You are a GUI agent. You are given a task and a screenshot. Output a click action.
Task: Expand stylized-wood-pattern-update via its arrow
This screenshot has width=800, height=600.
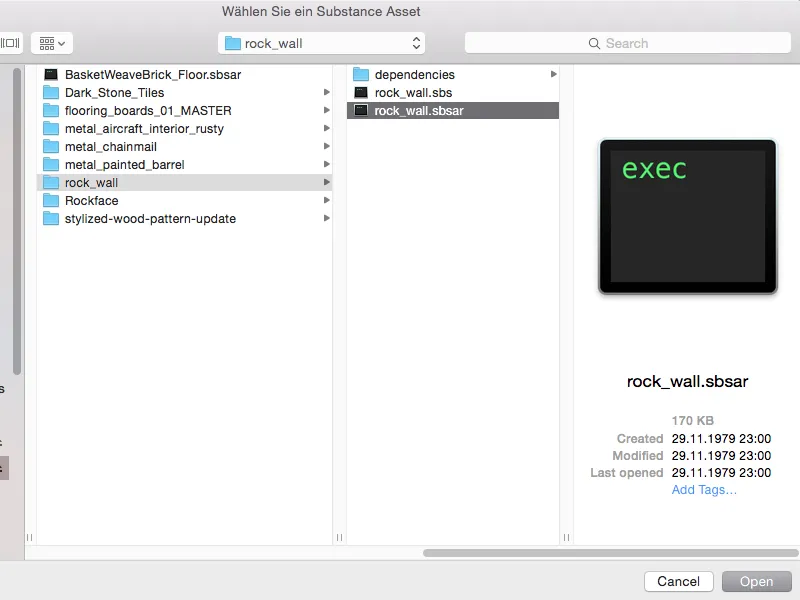coord(327,218)
